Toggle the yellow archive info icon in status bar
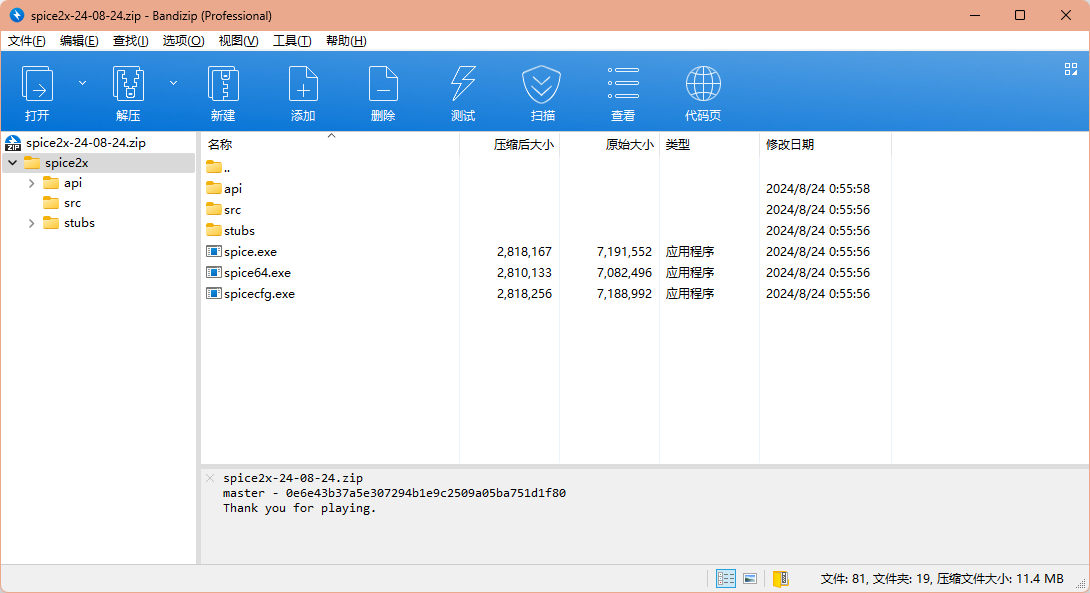The width and height of the screenshot is (1090, 593). tap(781, 579)
